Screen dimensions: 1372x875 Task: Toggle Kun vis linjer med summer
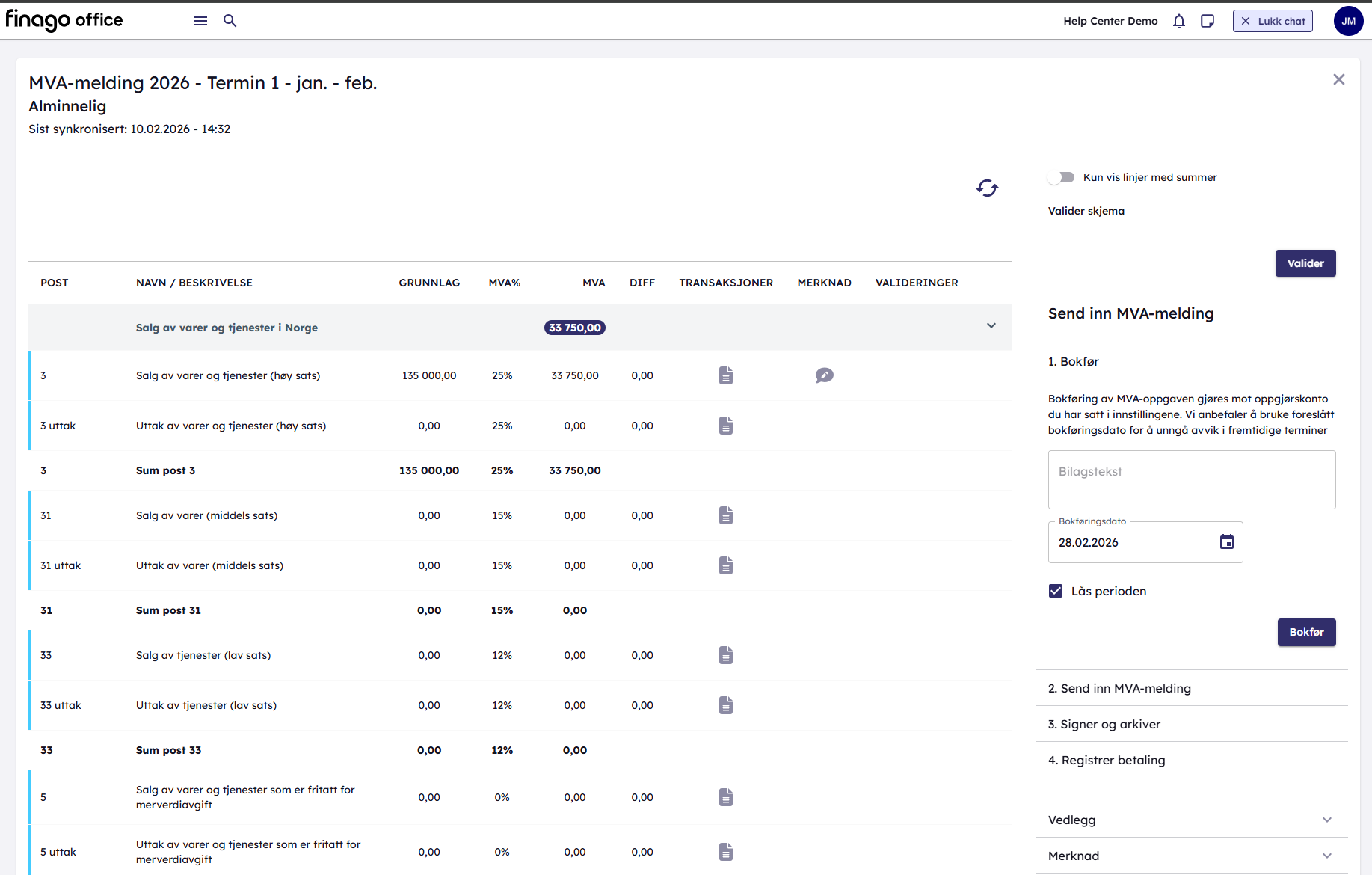click(x=1061, y=177)
